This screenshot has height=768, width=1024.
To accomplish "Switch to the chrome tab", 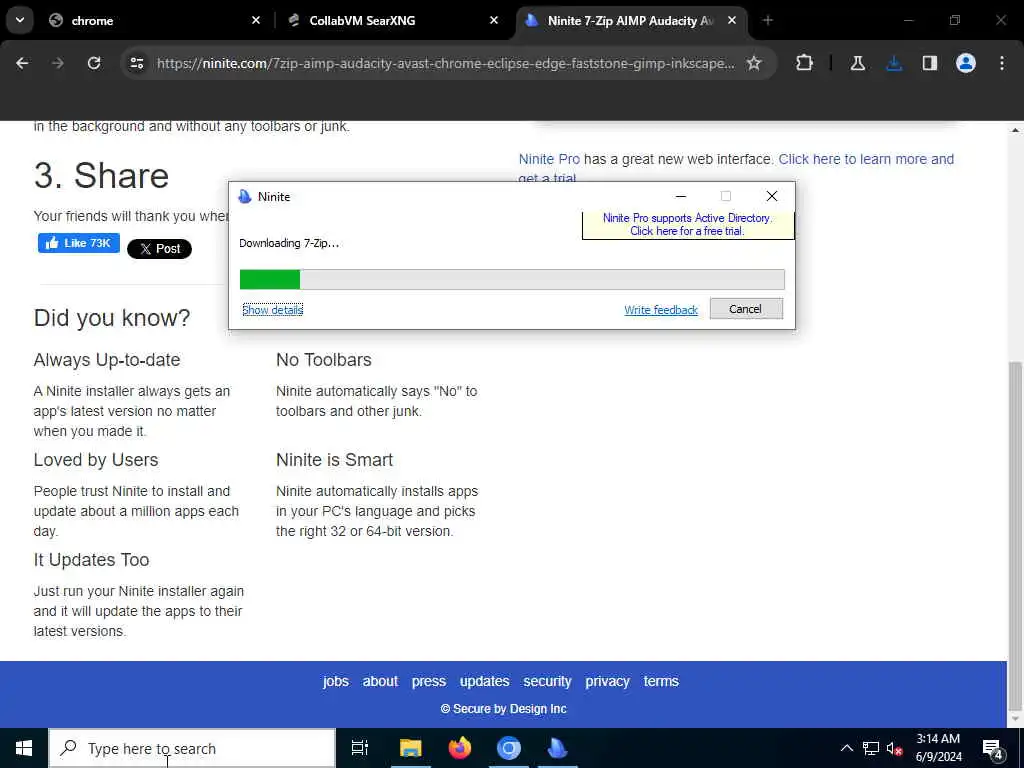I will [155, 20].
